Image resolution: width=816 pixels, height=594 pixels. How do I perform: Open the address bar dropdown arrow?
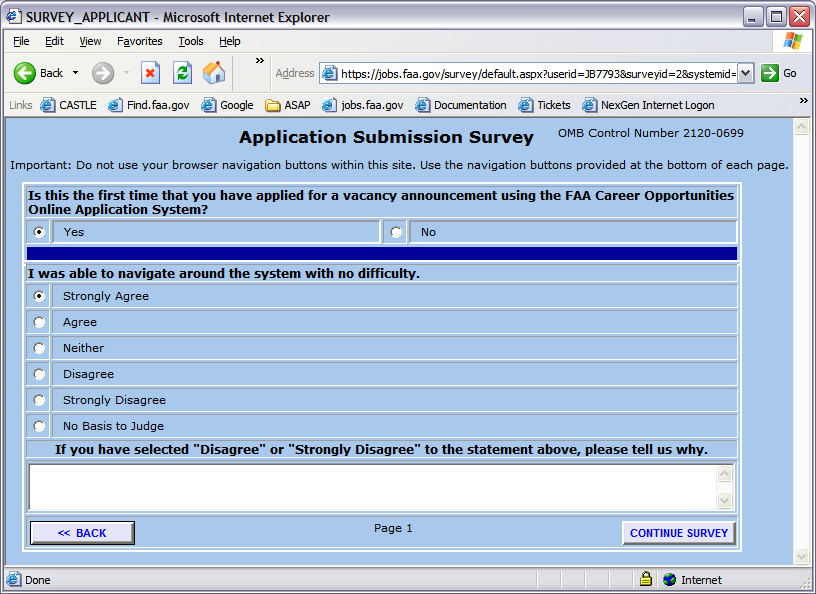tap(745, 73)
